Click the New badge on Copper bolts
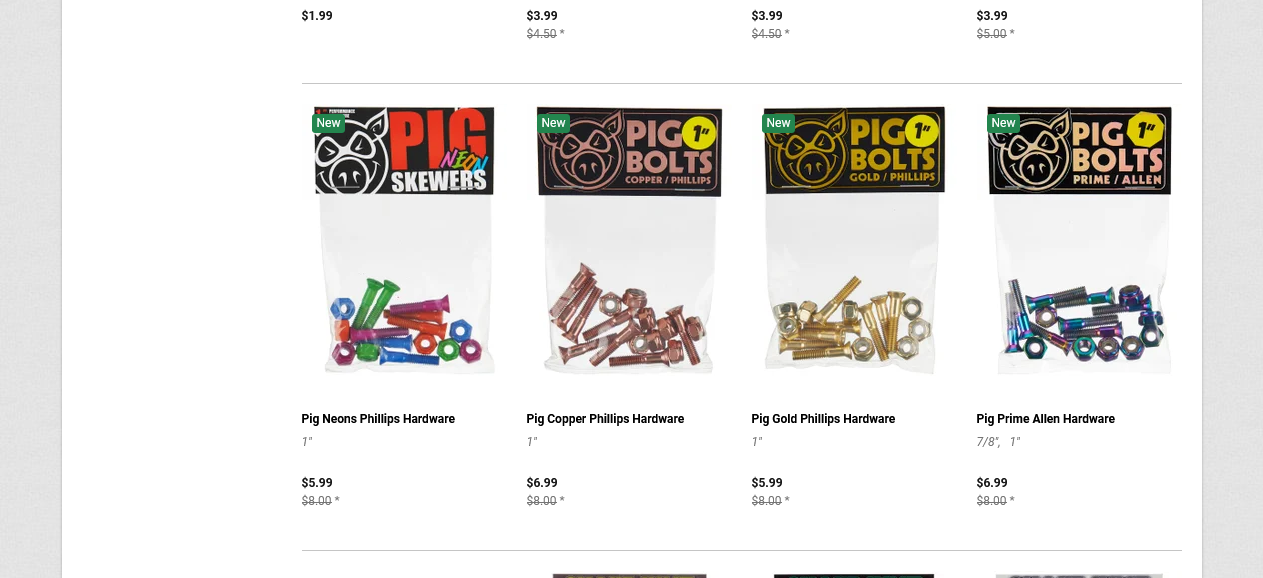This screenshot has height=578, width=1263. pos(554,123)
